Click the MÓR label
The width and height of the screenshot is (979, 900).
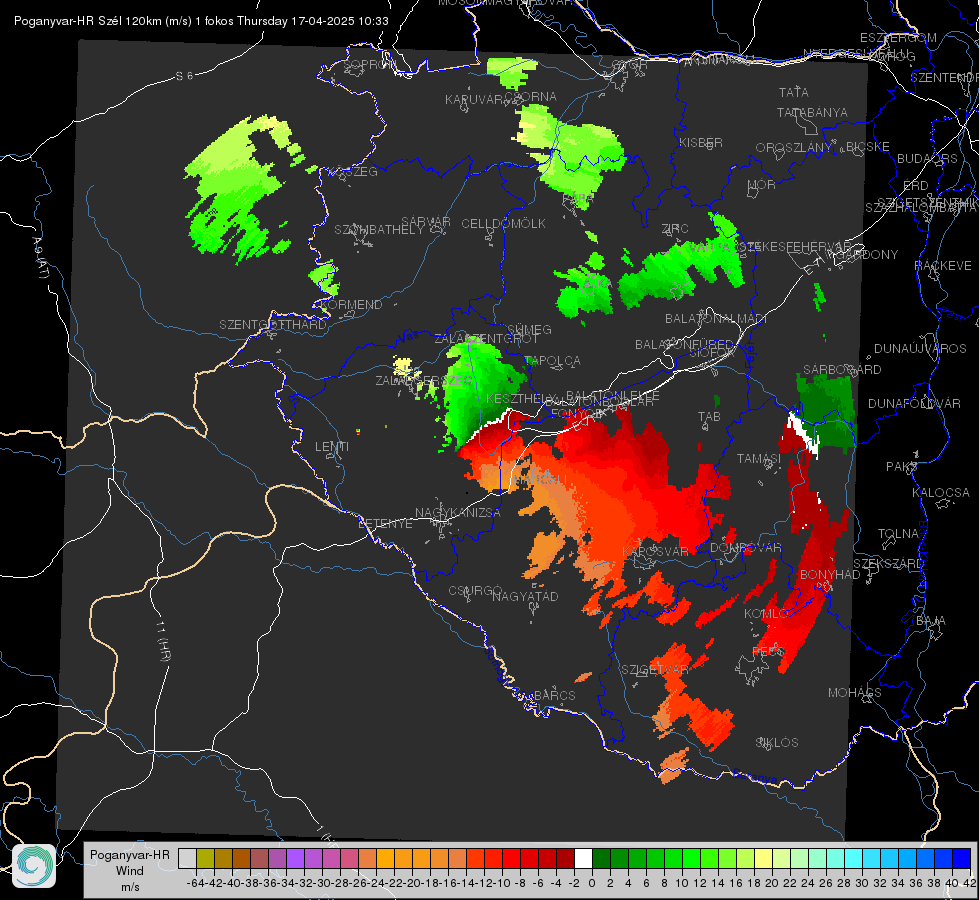pyautogui.click(x=762, y=185)
